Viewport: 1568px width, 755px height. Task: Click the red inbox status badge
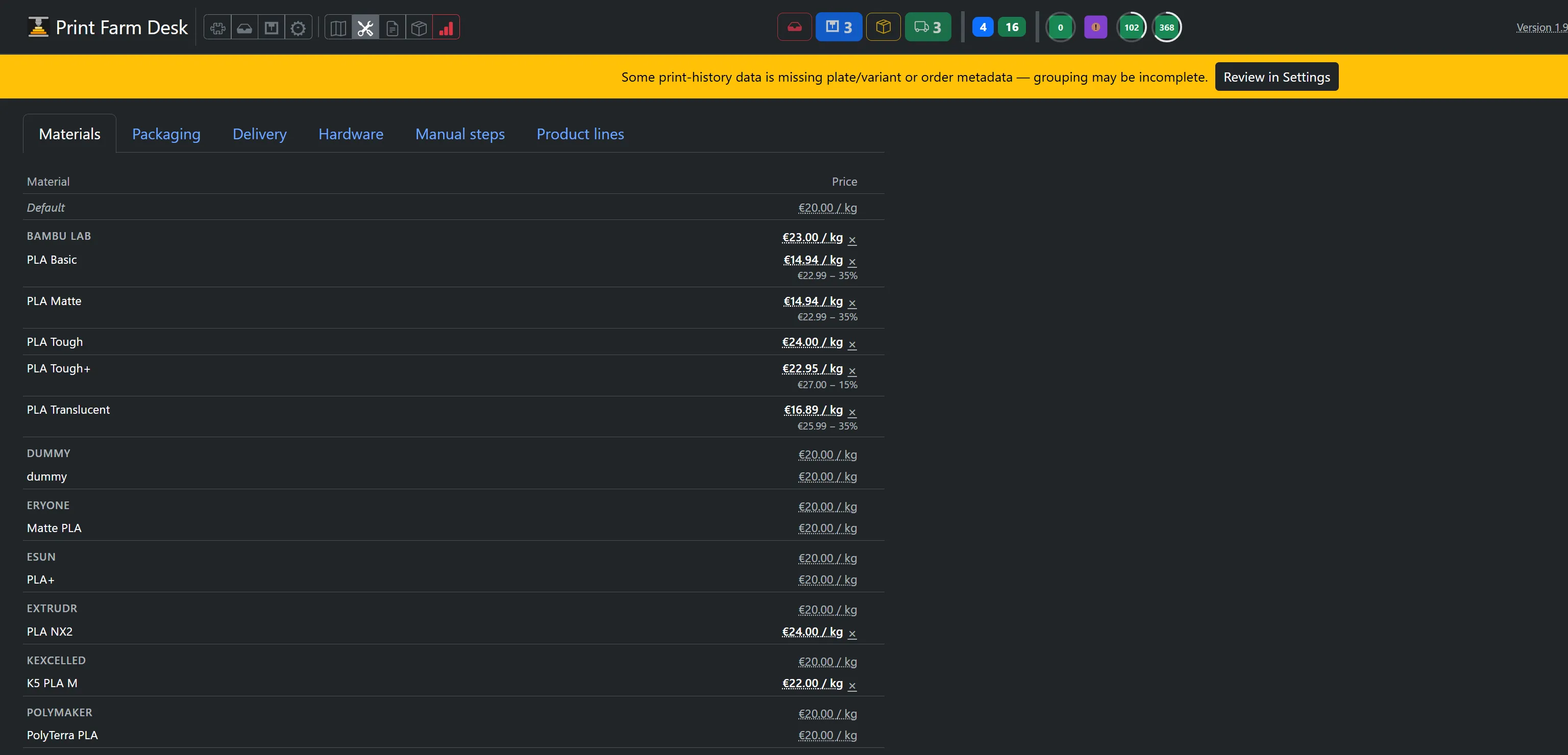click(794, 27)
